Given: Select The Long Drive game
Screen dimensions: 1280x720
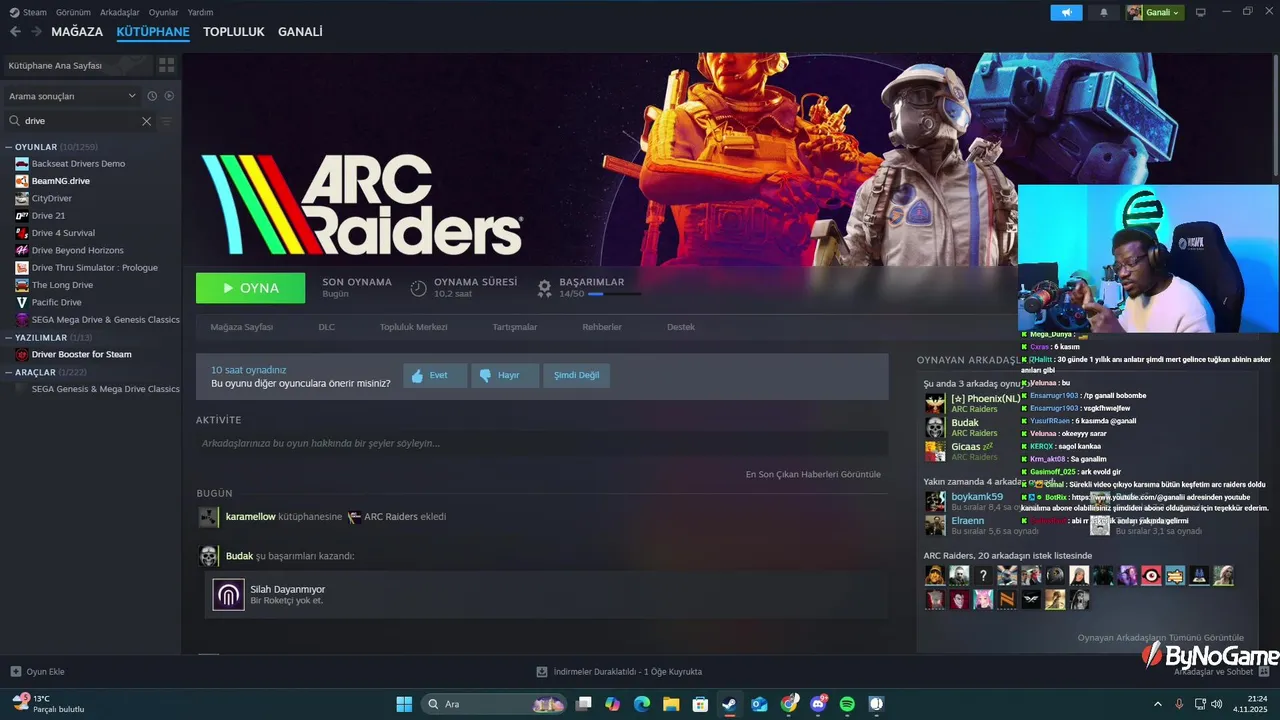Looking at the screenshot, I should 62,285.
